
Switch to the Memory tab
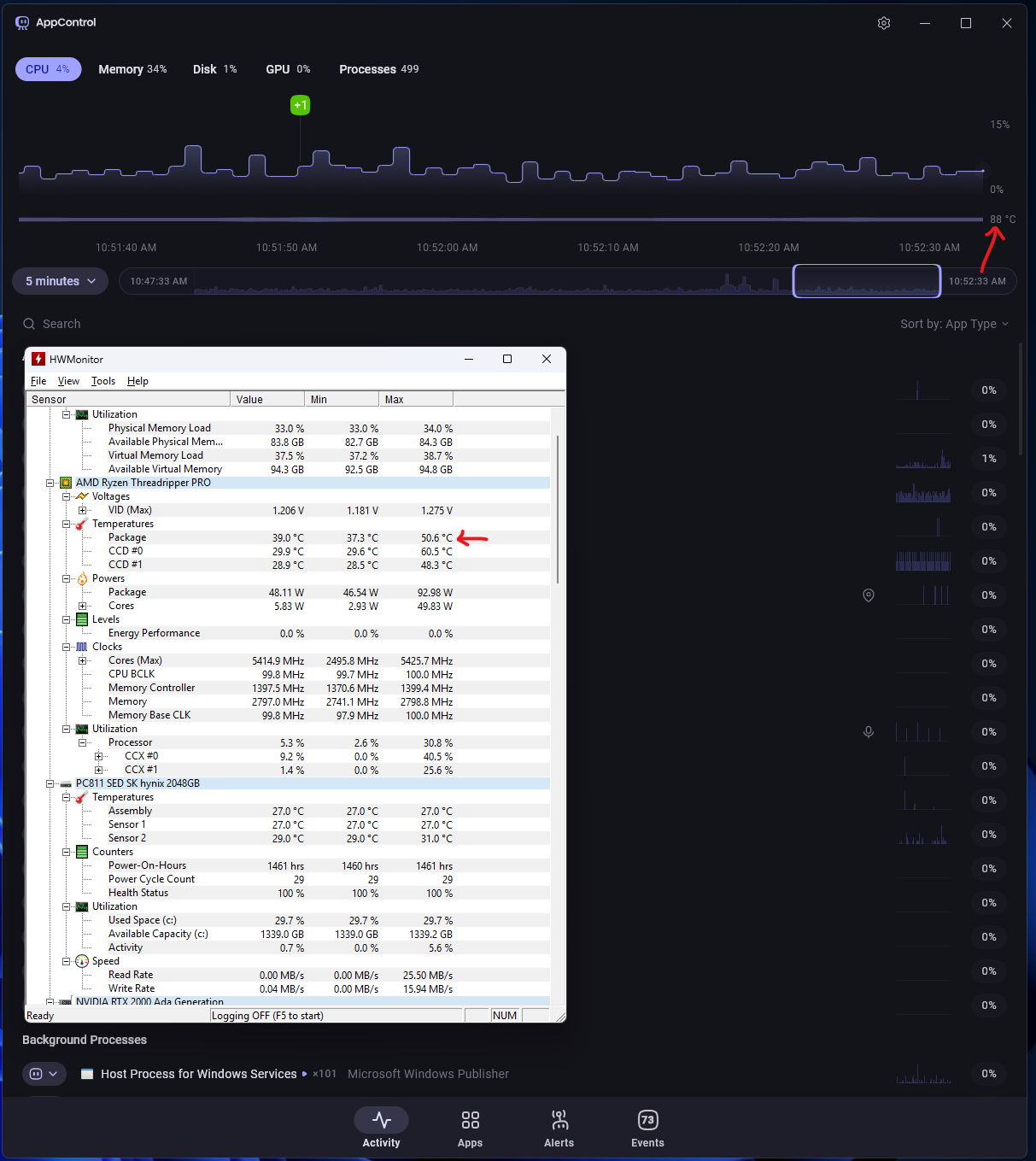click(132, 69)
